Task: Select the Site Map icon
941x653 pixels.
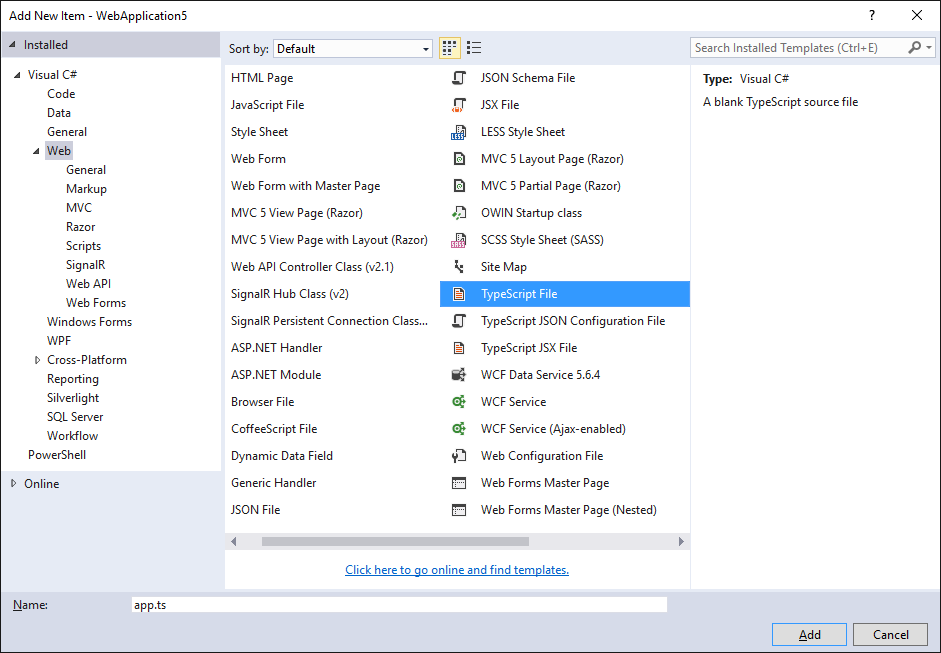Action: pyautogui.click(x=459, y=267)
